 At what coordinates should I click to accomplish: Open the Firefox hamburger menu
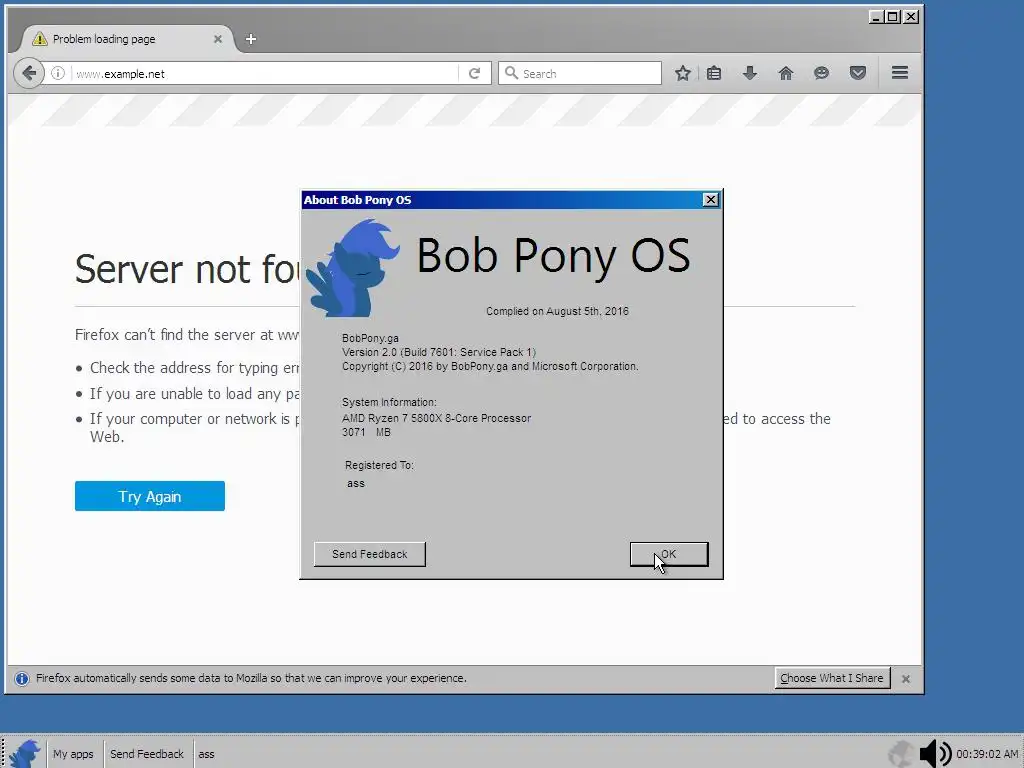pos(900,72)
